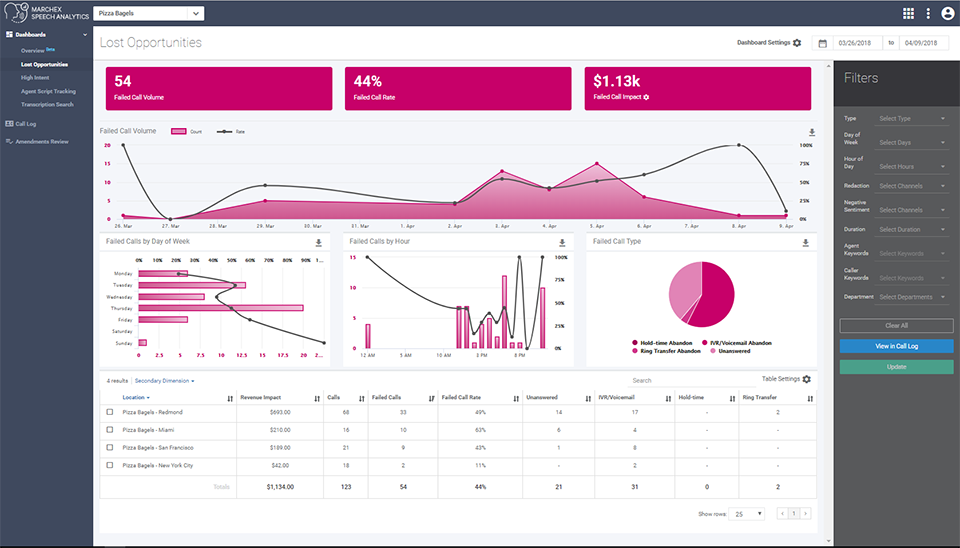The height and width of the screenshot is (548, 960).
Task: Click the Update filters button
Action: coord(896,367)
